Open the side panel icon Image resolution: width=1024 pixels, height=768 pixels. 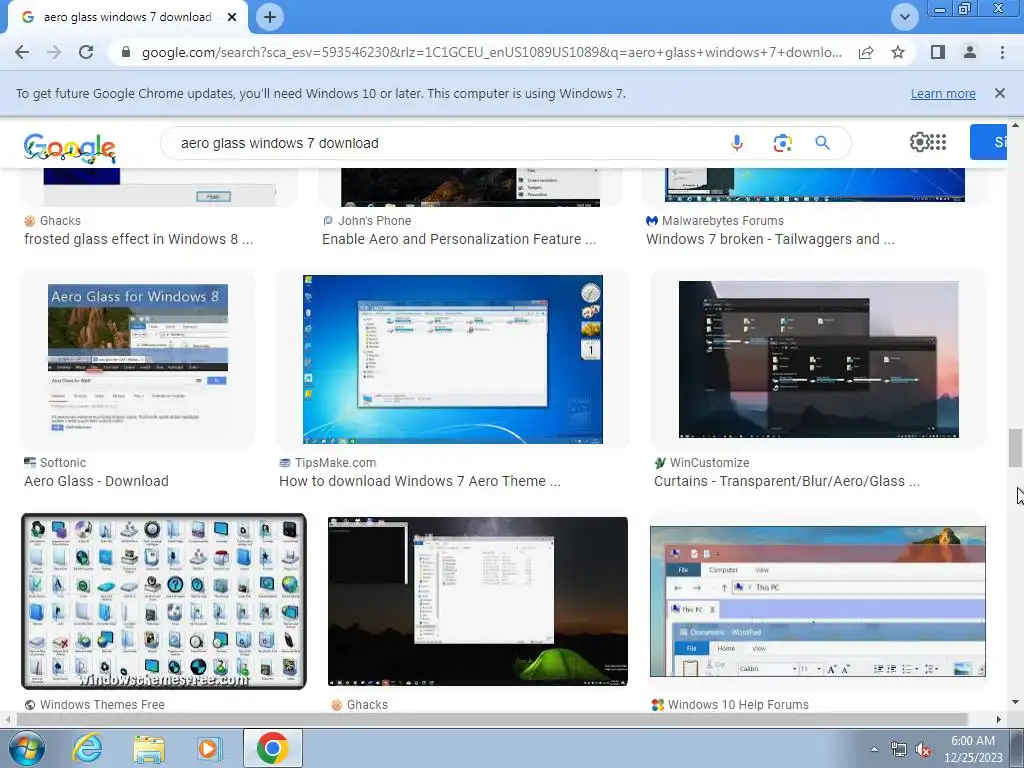(938, 52)
